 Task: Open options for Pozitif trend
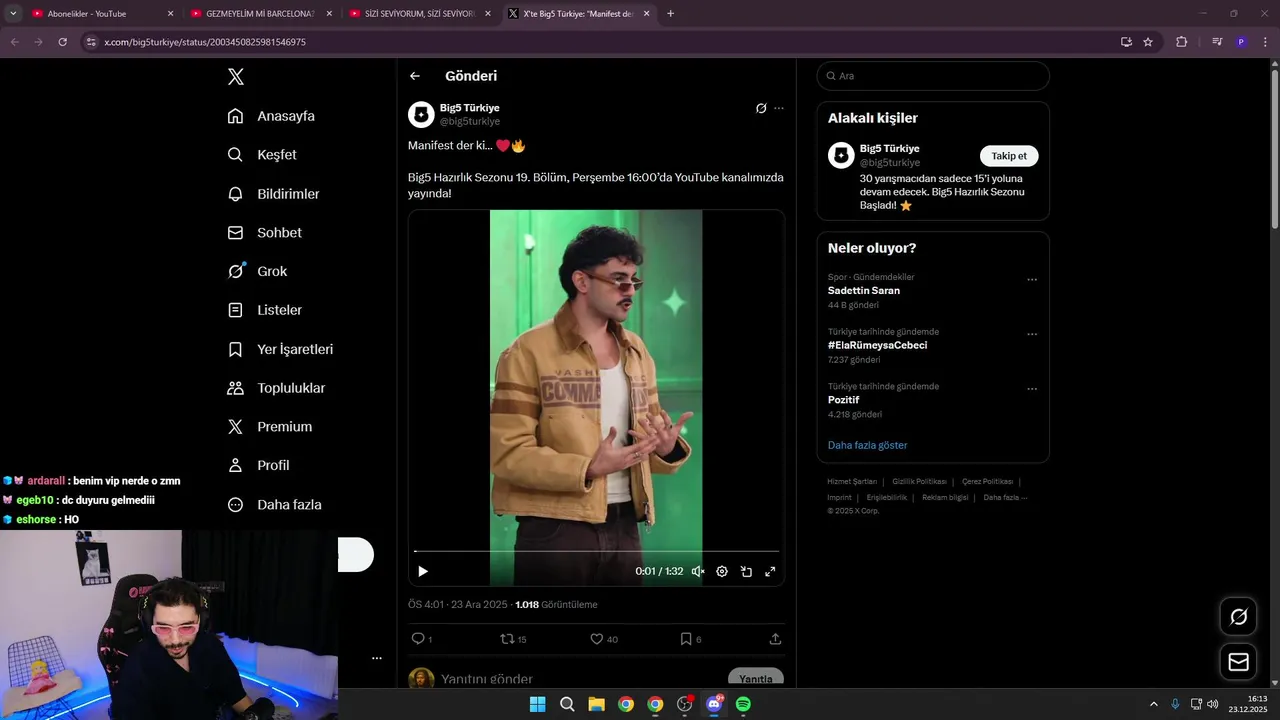coord(1032,389)
